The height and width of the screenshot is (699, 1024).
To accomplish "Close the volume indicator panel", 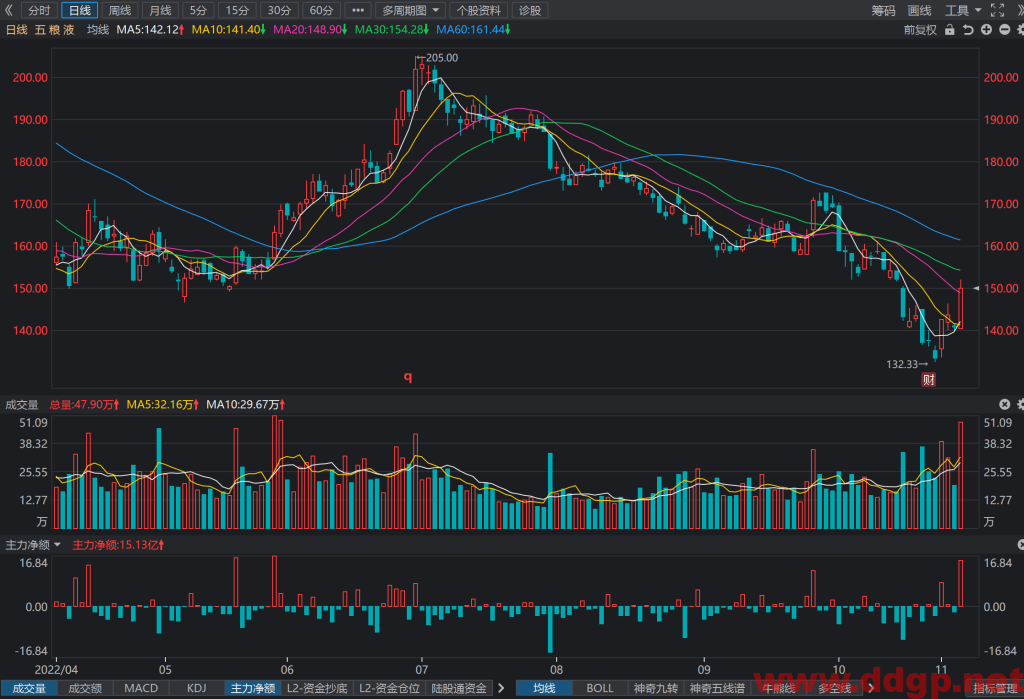I will (1004, 404).
